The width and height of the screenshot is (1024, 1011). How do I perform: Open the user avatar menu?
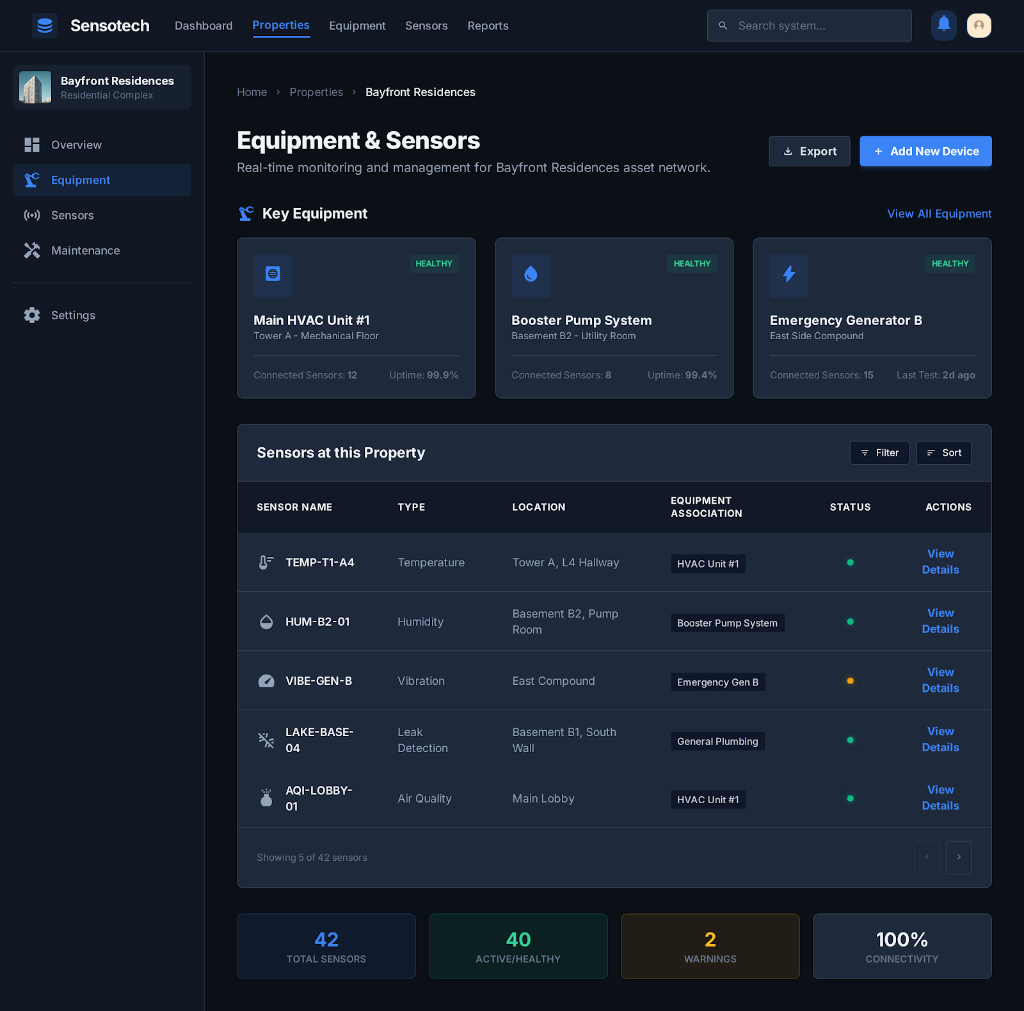click(x=979, y=25)
